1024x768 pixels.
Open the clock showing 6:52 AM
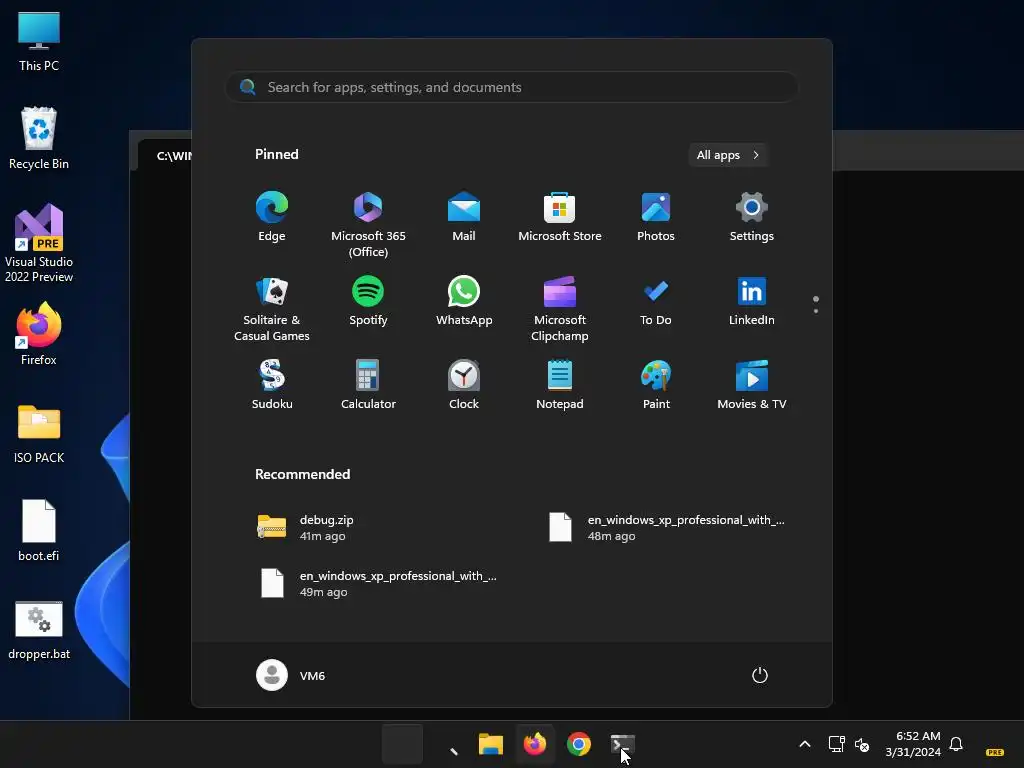913,744
